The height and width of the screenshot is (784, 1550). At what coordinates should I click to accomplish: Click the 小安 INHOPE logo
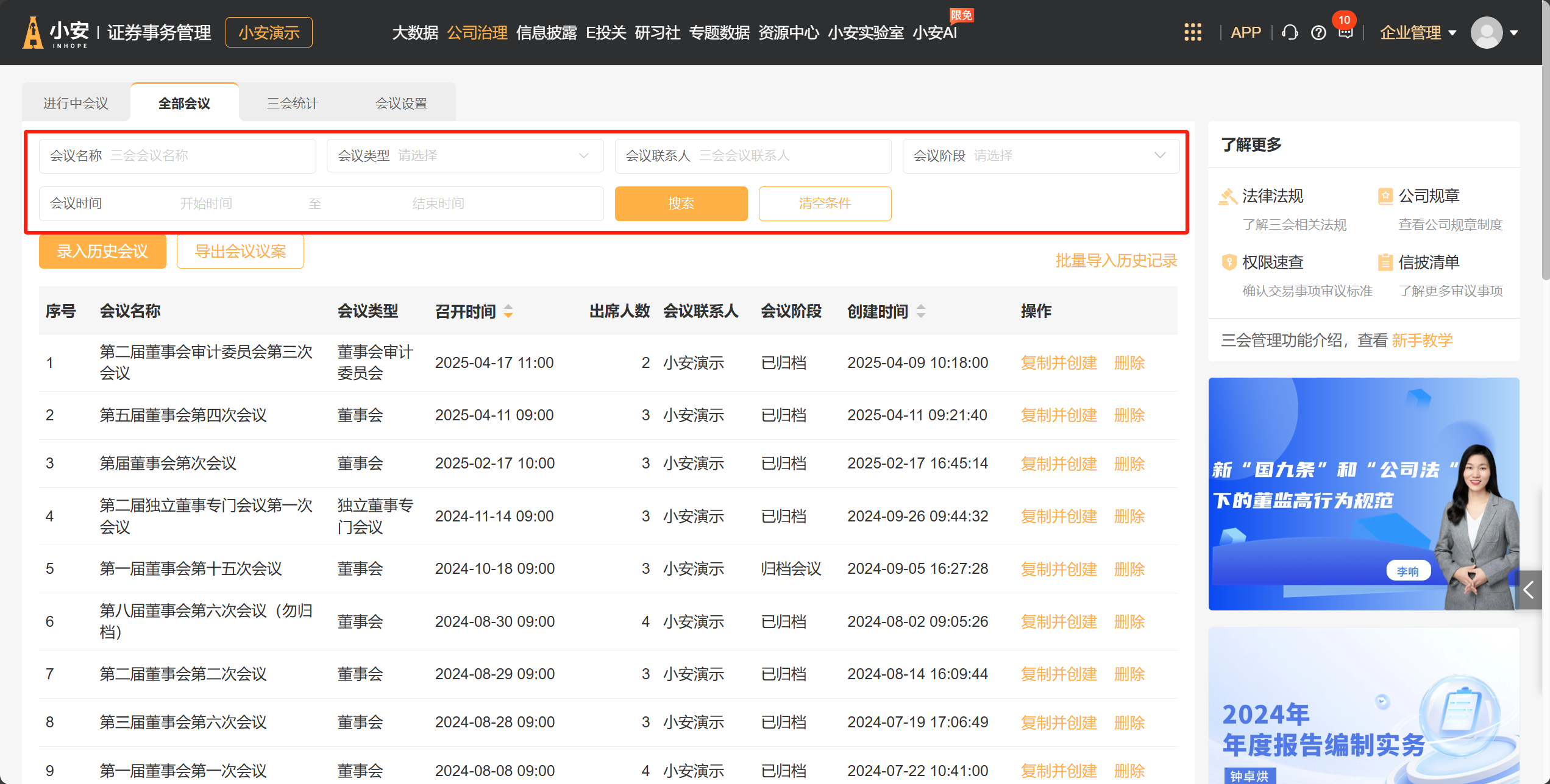tap(55, 32)
